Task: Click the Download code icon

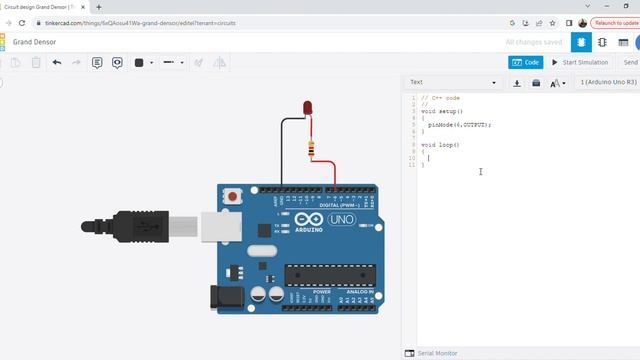Action: pyautogui.click(x=517, y=83)
